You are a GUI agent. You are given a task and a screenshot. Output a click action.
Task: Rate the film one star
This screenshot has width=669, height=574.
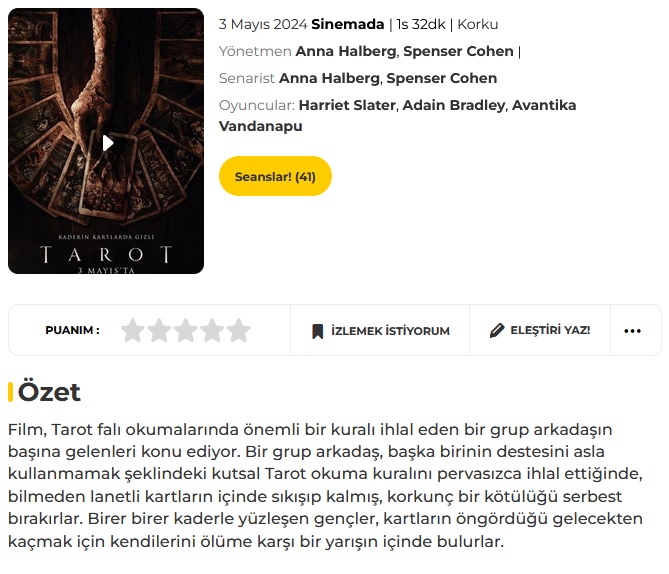pos(133,330)
